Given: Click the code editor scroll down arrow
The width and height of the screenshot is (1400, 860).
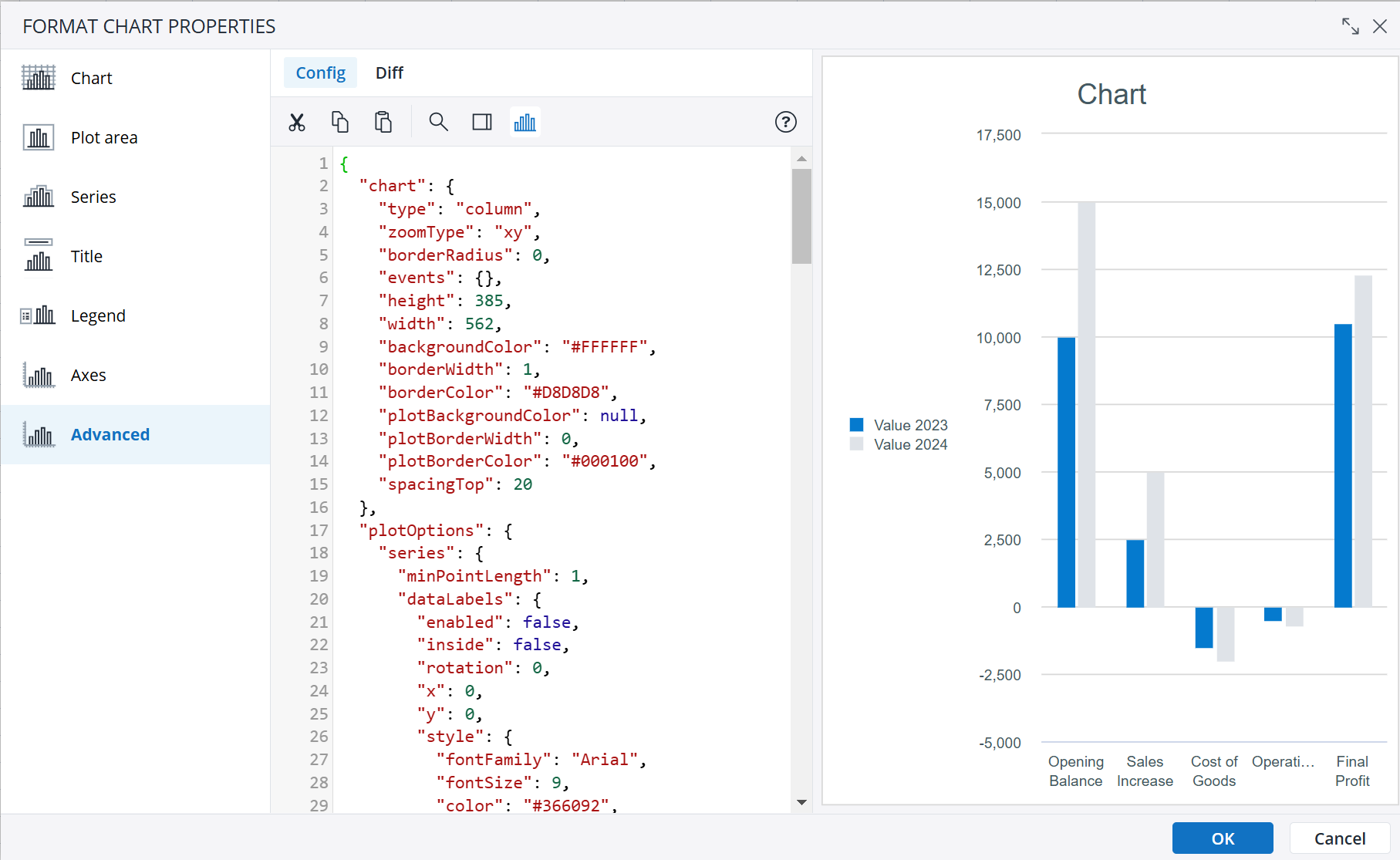Looking at the screenshot, I should pyautogui.click(x=801, y=803).
